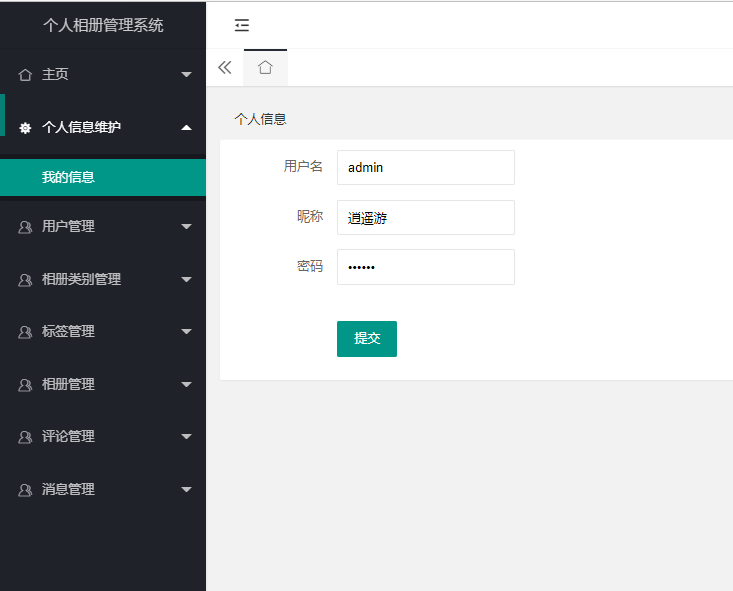Image resolution: width=733 pixels, height=591 pixels.
Task: Click the user icon beside 相册管理
Action: pos(25,385)
